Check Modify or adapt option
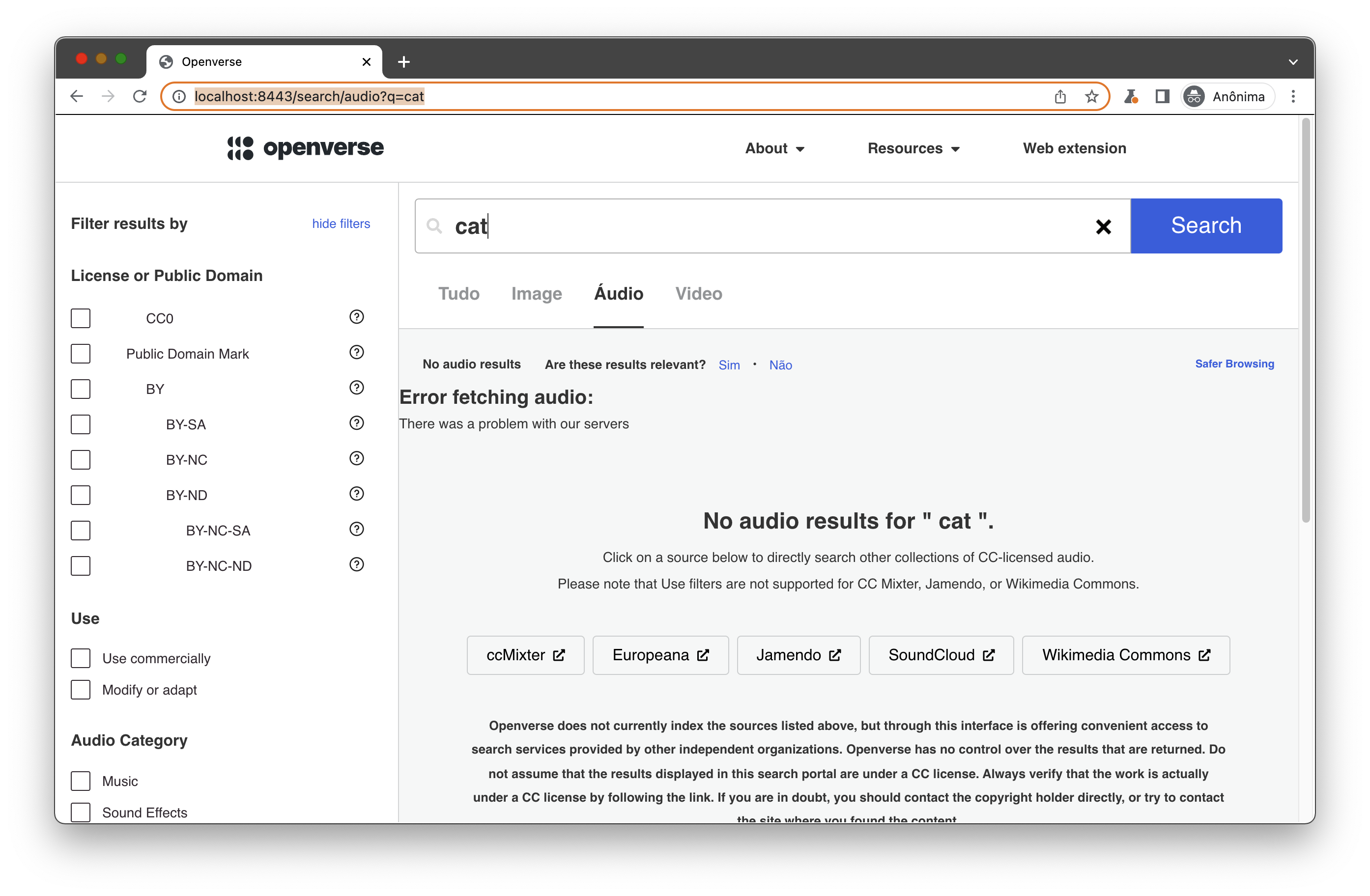This screenshot has width=1370, height=896. pos(81,689)
